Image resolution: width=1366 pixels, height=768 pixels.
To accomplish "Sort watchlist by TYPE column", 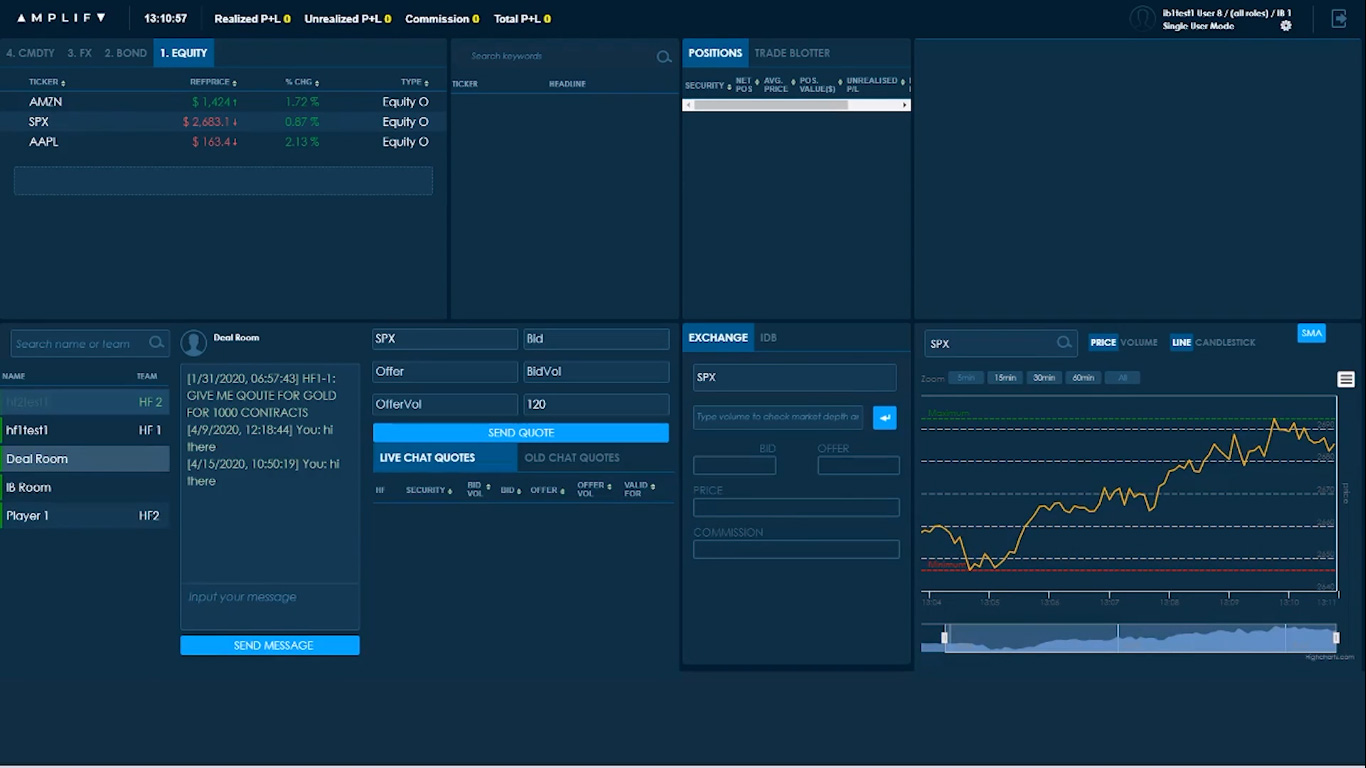I will tap(415, 82).
